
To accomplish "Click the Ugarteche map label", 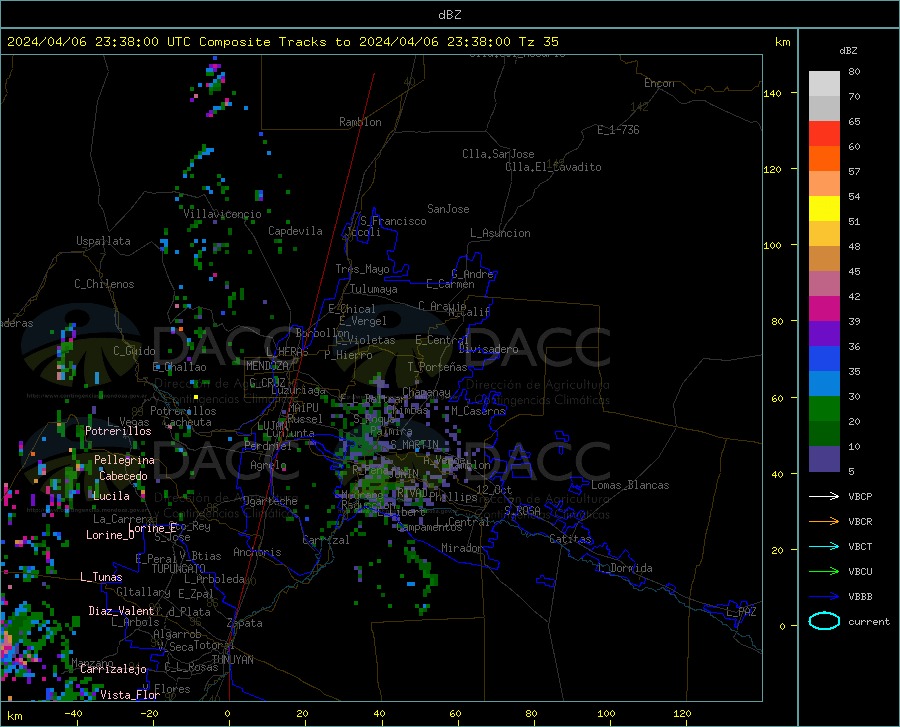I will [x=270, y=501].
